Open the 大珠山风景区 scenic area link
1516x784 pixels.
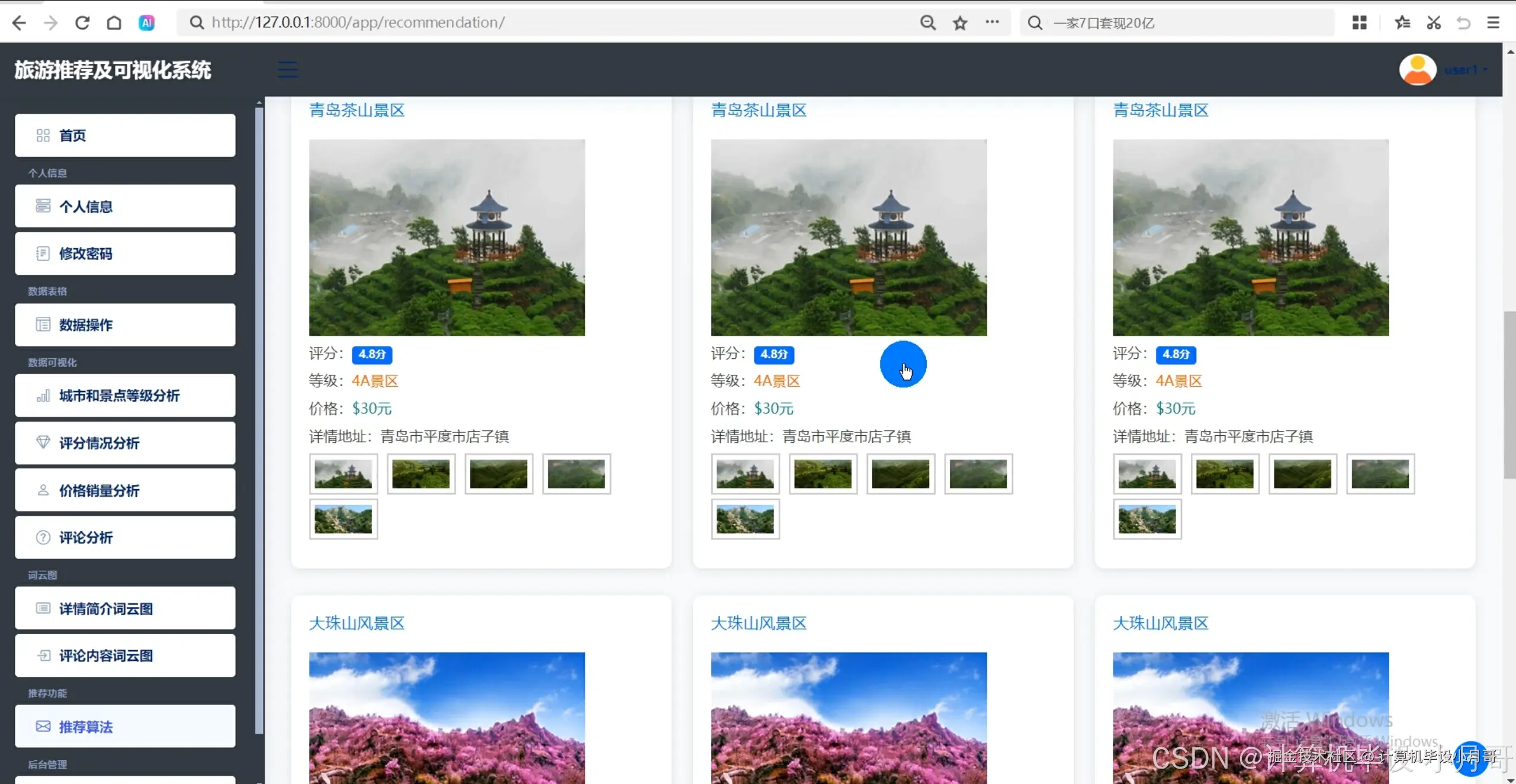[356, 623]
